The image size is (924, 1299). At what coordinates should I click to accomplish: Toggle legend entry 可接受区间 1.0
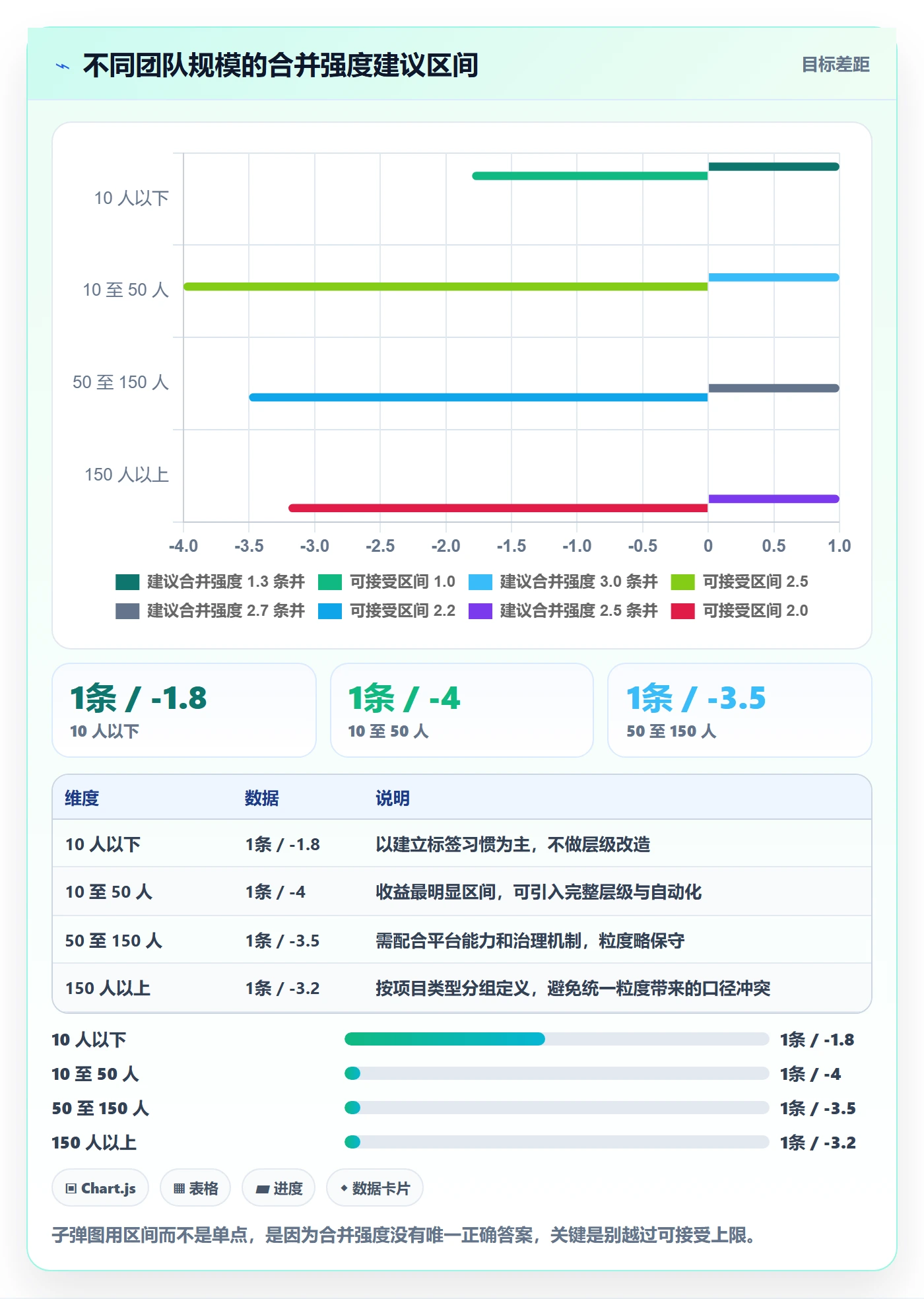(x=387, y=582)
